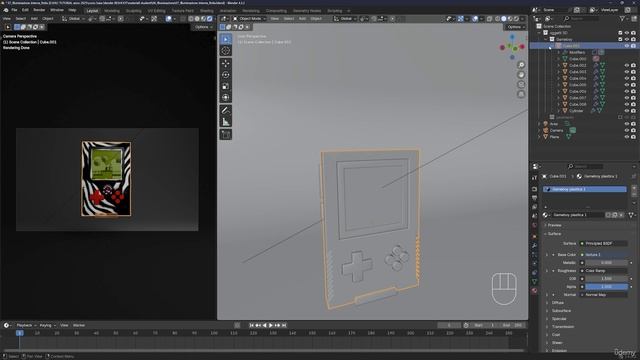Image resolution: width=640 pixels, height=360 pixels.
Task: Click the properties panel search field
Action: point(586,166)
